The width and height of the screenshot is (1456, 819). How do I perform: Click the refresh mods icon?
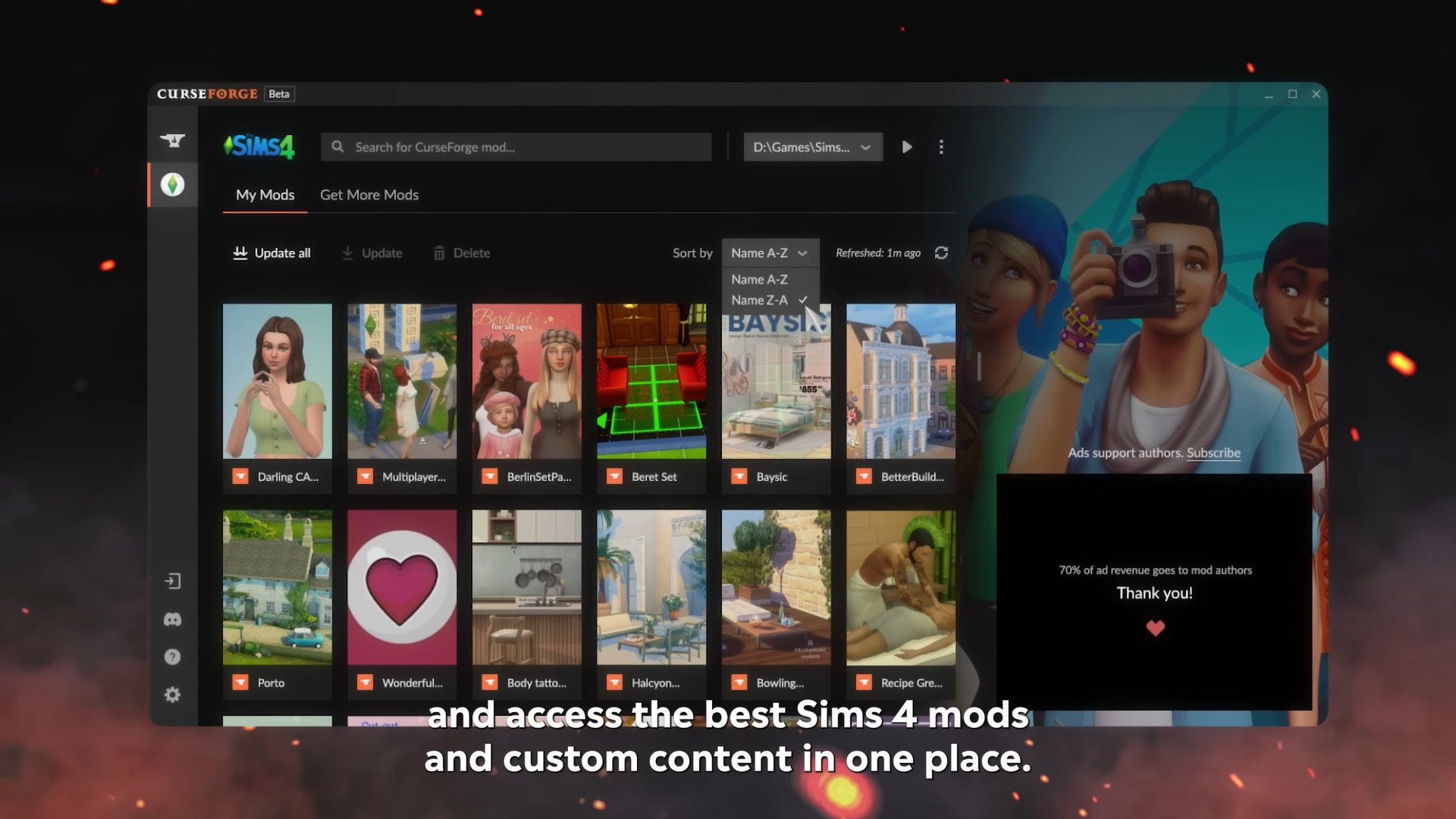pyautogui.click(x=941, y=253)
